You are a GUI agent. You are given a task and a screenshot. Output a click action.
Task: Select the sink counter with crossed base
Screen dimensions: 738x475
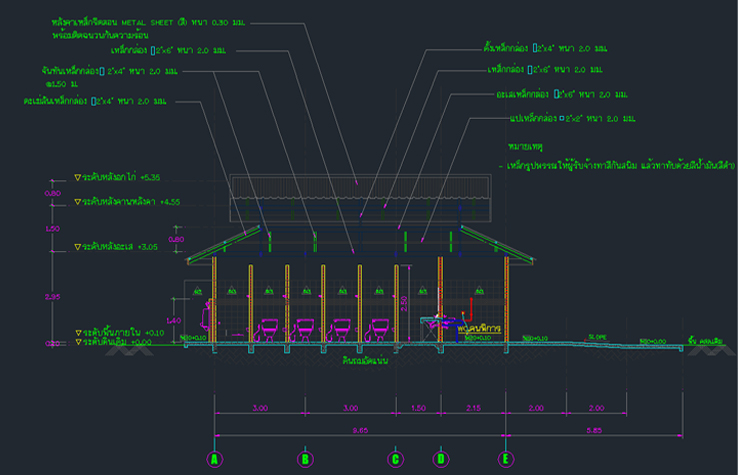click(431, 329)
